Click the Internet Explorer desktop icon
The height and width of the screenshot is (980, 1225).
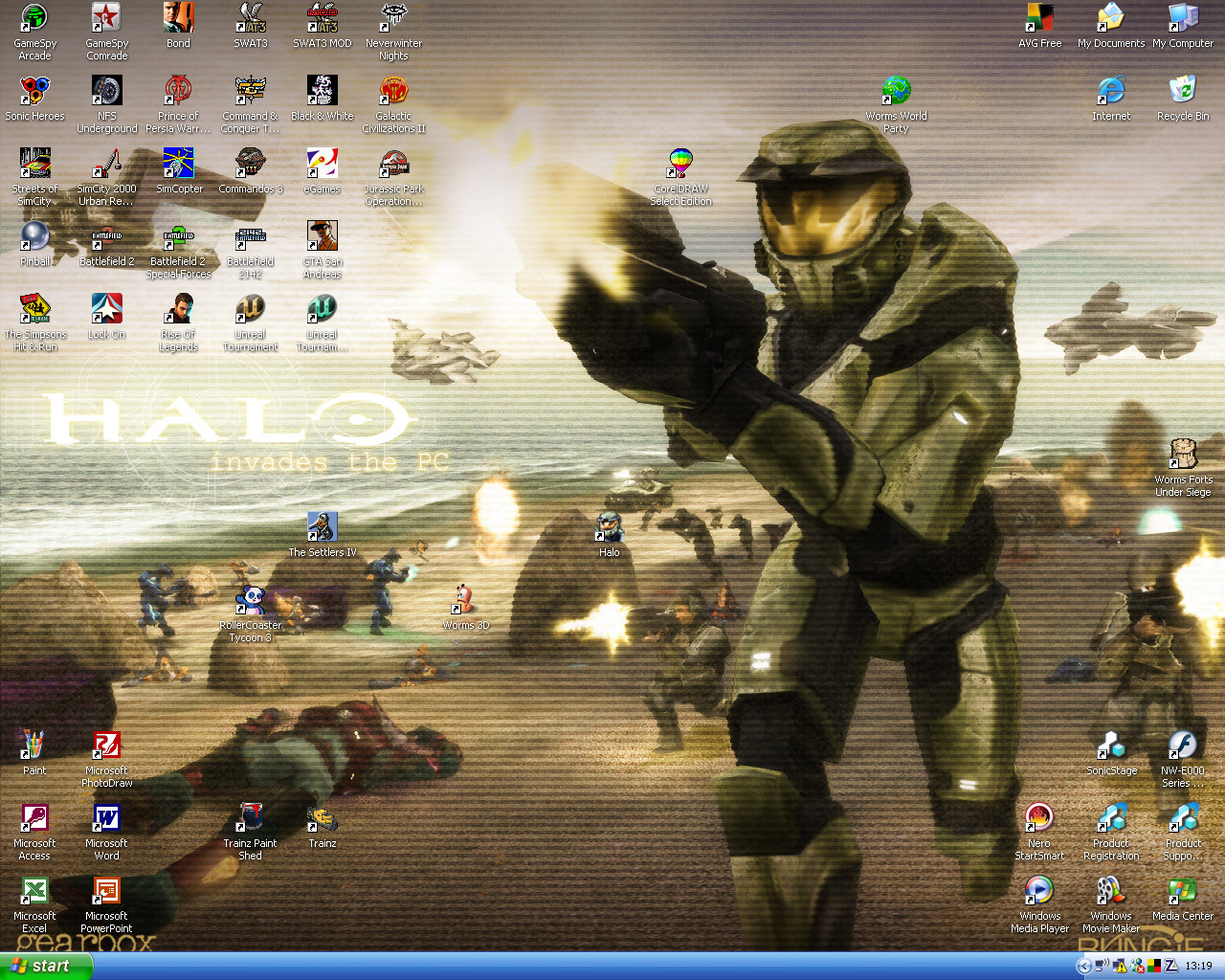click(1111, 99)
